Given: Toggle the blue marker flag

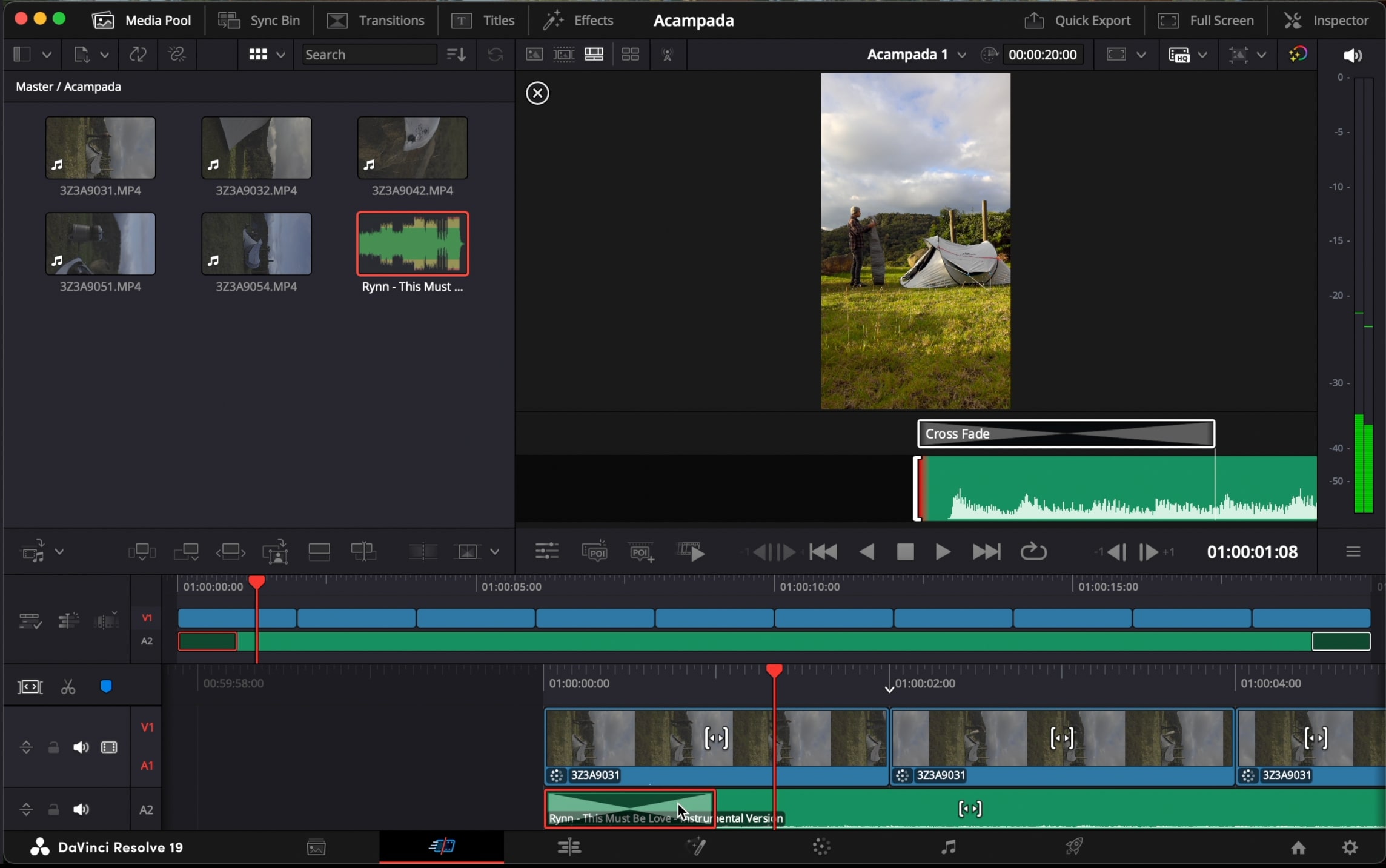Looking at the screenshot, I should click(x=106, y=687).
